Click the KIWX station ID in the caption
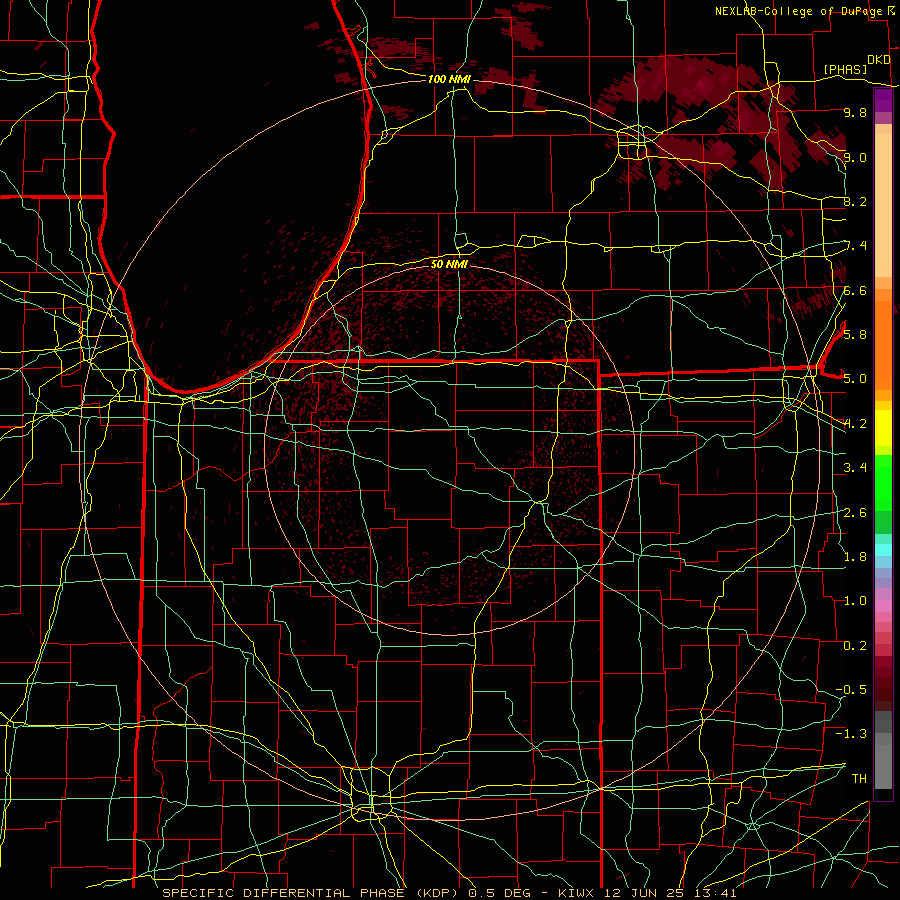This screenshot has height=900, width=900. tap(575, 893)
